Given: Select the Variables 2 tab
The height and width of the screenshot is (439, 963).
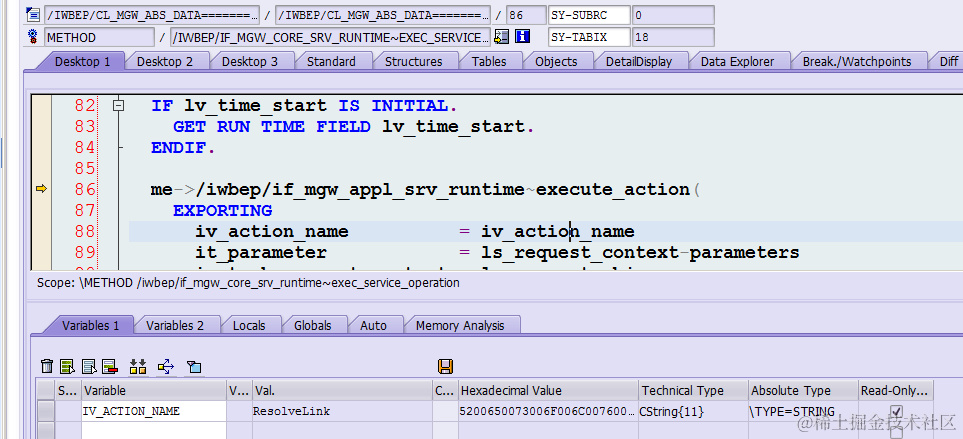Looking at the screenshot, I should (174, 325).
